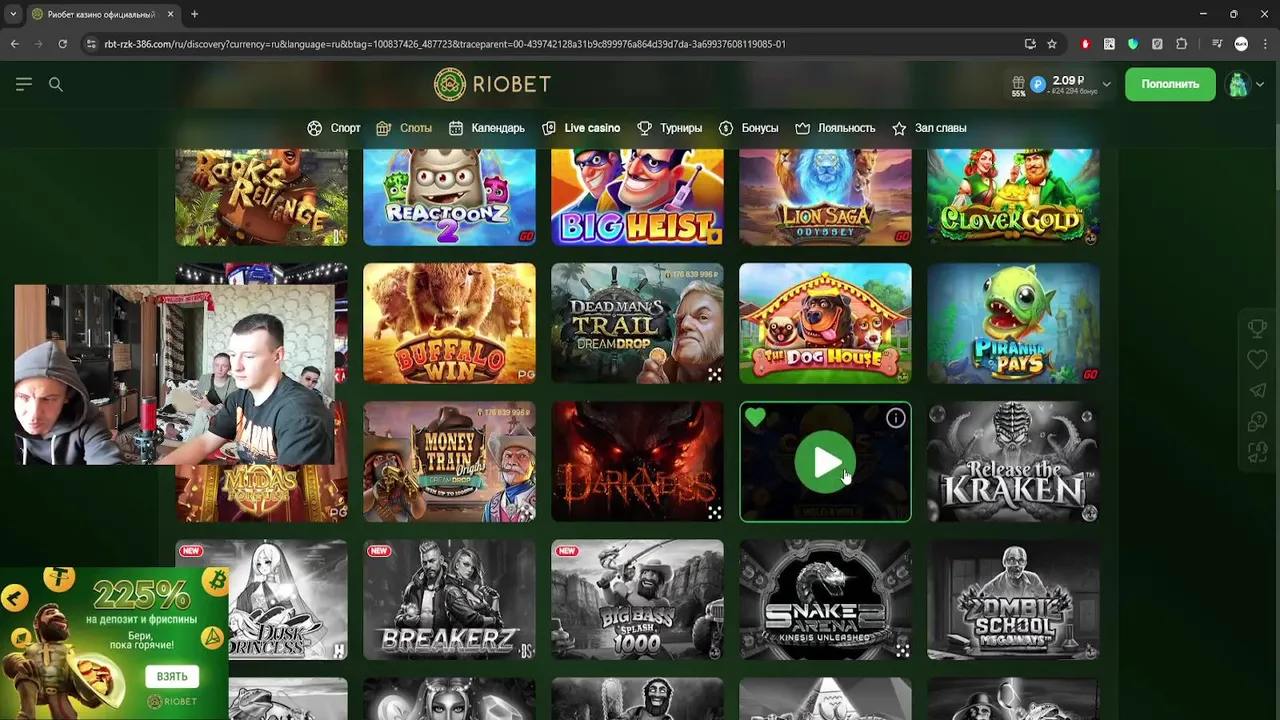Toggle the green heart favorite on the hovered game
Image resolution: width=1280 pixels, height=720 pixels.
point(755,417)
